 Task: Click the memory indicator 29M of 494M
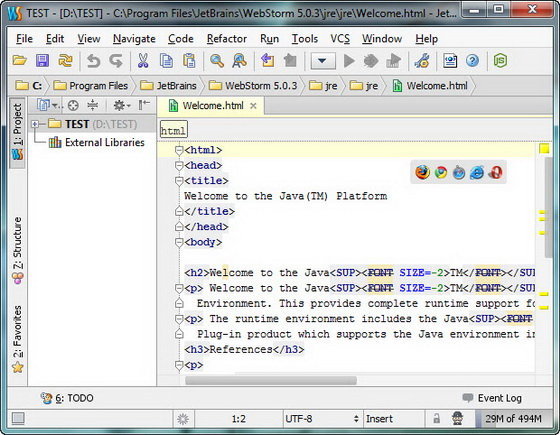513,419
